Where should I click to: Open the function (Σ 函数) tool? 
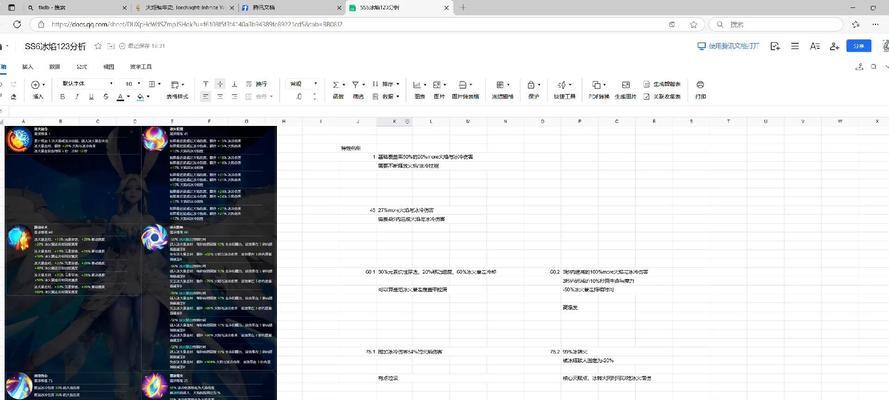point(338,90)
